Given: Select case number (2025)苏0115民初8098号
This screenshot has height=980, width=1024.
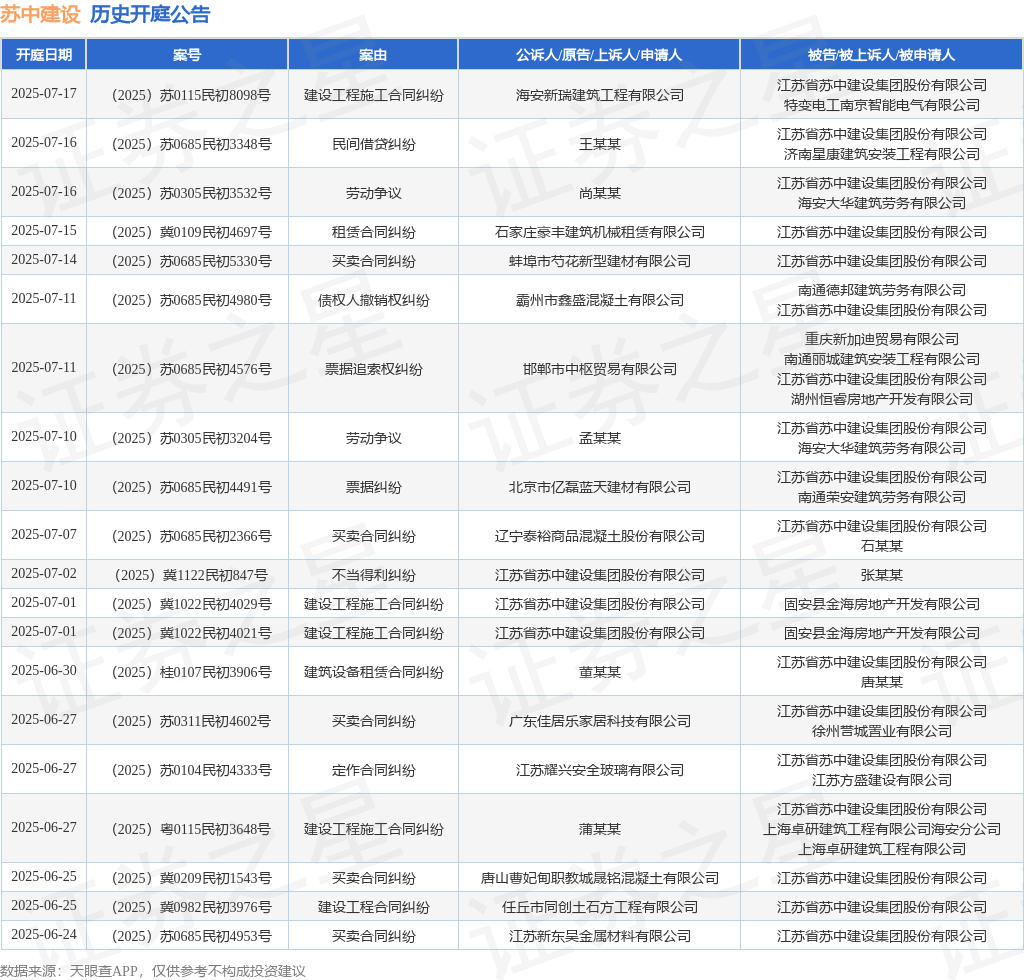Looking at the screenshot, I should tap(191, 95).
